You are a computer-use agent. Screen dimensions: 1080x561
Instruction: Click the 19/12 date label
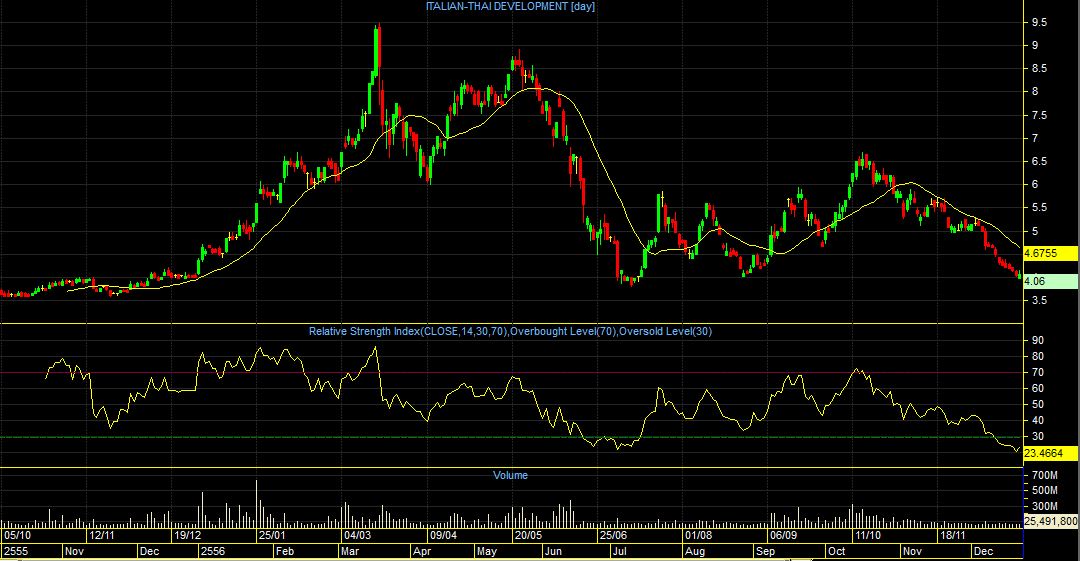(187, 536)
